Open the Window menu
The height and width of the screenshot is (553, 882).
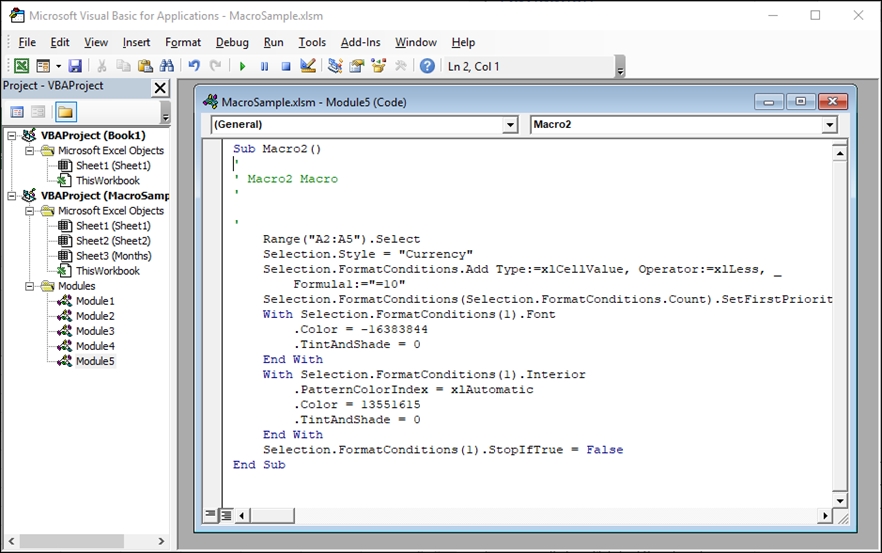(416, 42)
